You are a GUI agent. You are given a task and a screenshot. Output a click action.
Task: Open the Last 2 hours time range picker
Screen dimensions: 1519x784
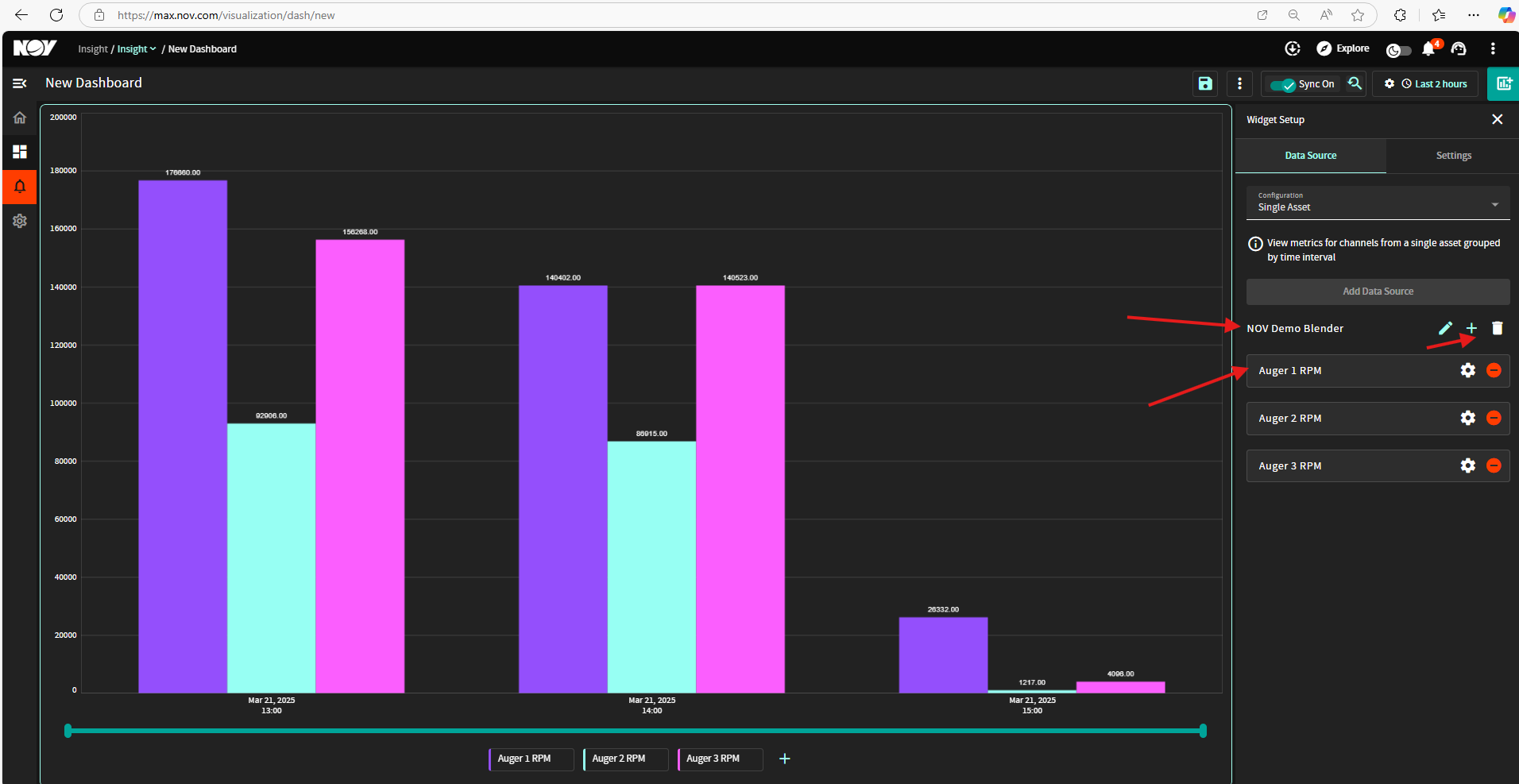coord(1434,84)
